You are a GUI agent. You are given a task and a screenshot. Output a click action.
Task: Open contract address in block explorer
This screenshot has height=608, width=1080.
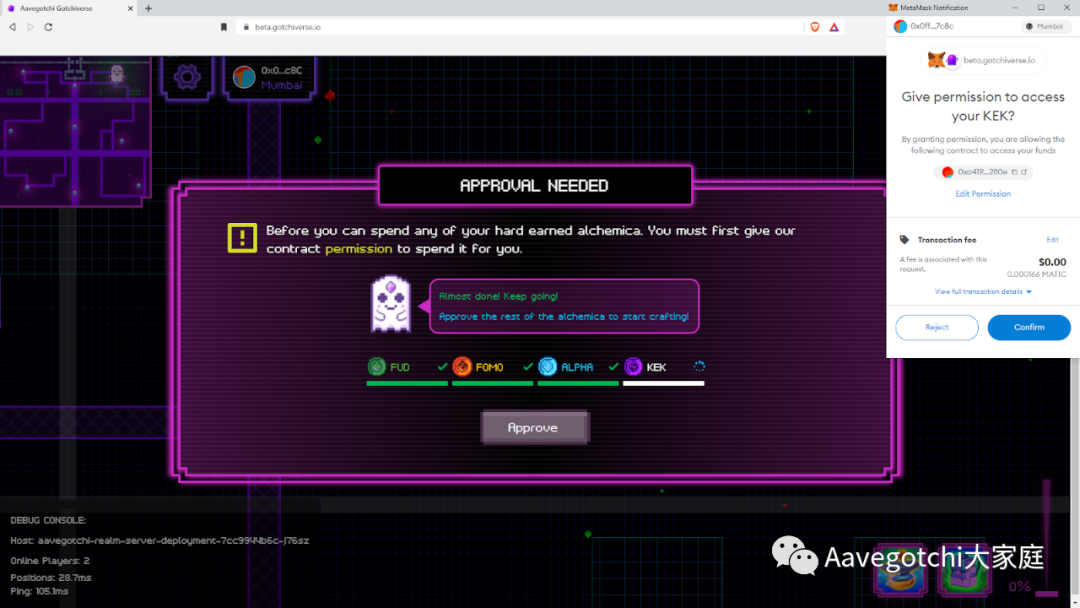(x=1024, y=172)
